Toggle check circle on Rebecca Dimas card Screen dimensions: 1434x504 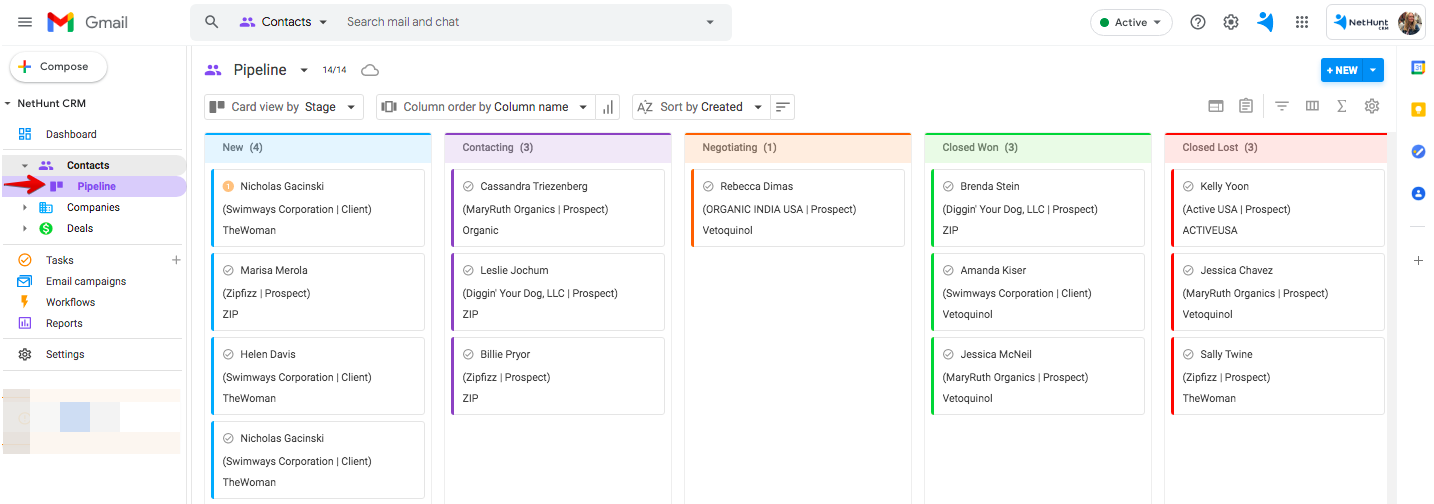(x=708, y=186)
